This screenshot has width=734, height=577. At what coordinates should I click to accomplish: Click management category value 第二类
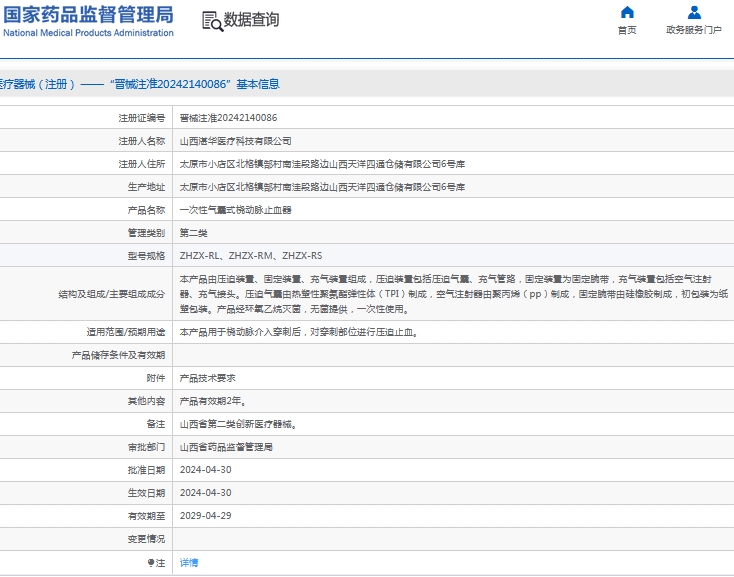click(x=193, y=233)
